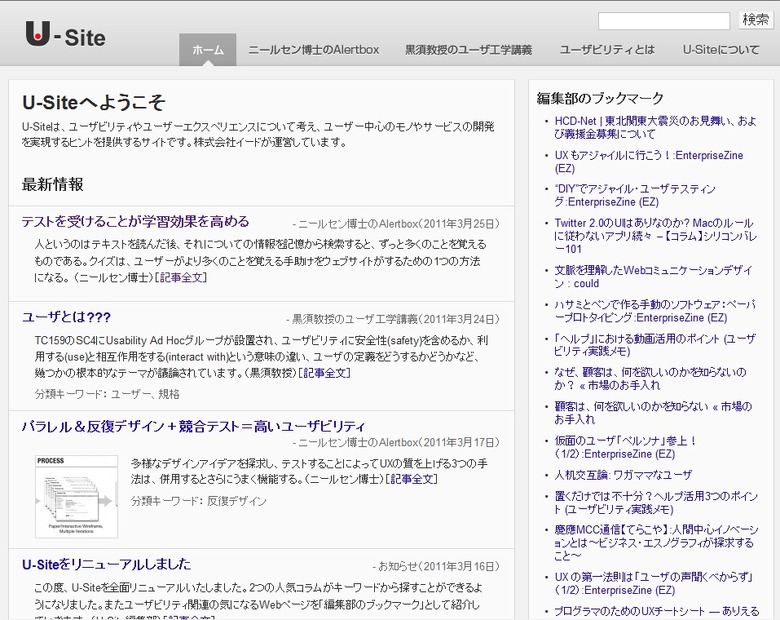Open article テストを受けることが学習効果を高める
The height and width of the screenshot is (620, 780).
click(135, 221)
